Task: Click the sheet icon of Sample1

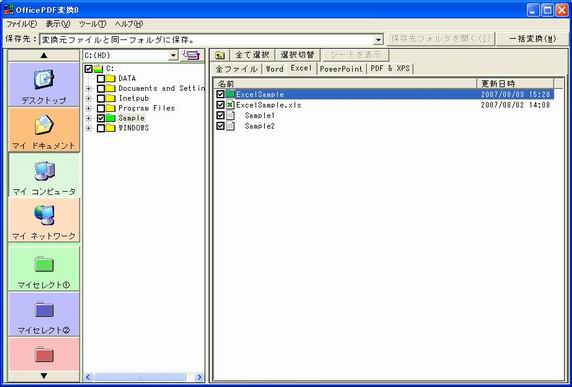Action: 230,116
